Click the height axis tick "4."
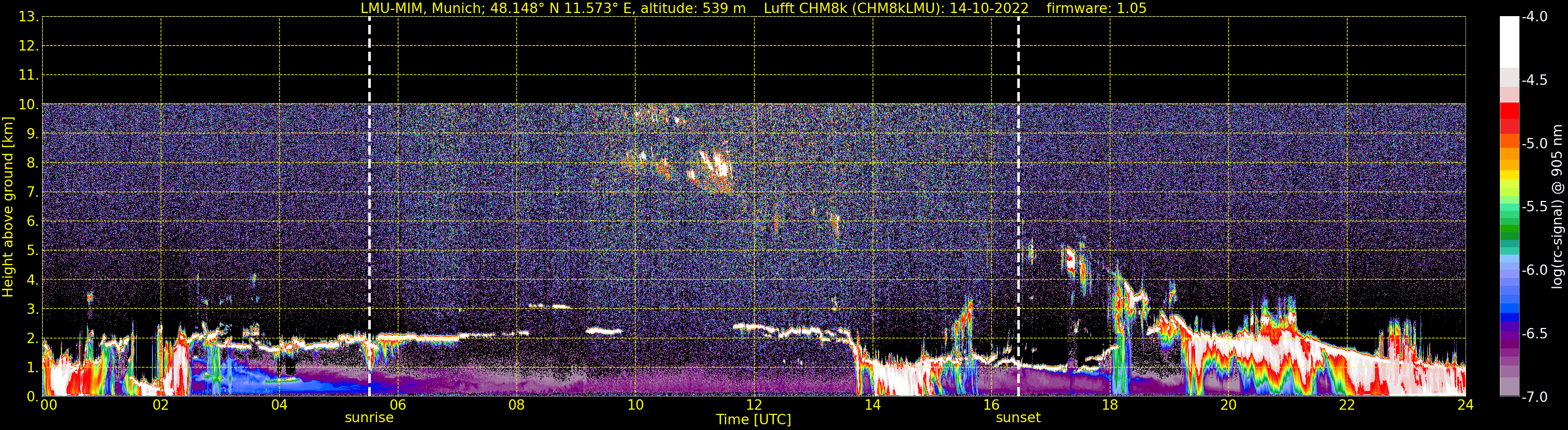1568x430 pixels. tap(33, 280)
